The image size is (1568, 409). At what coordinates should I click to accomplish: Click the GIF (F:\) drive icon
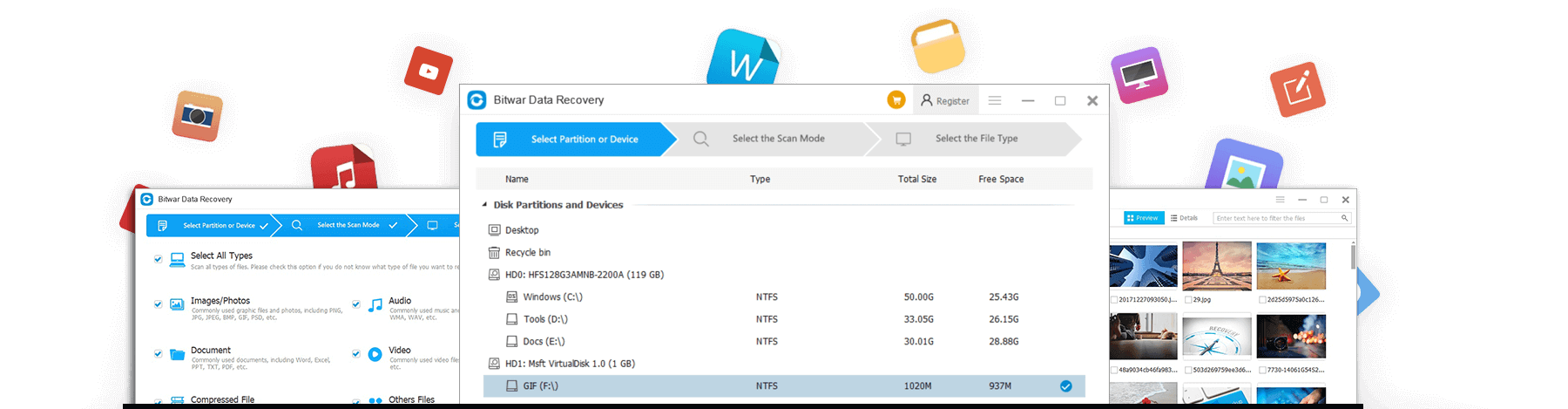[x=512, y=386]
